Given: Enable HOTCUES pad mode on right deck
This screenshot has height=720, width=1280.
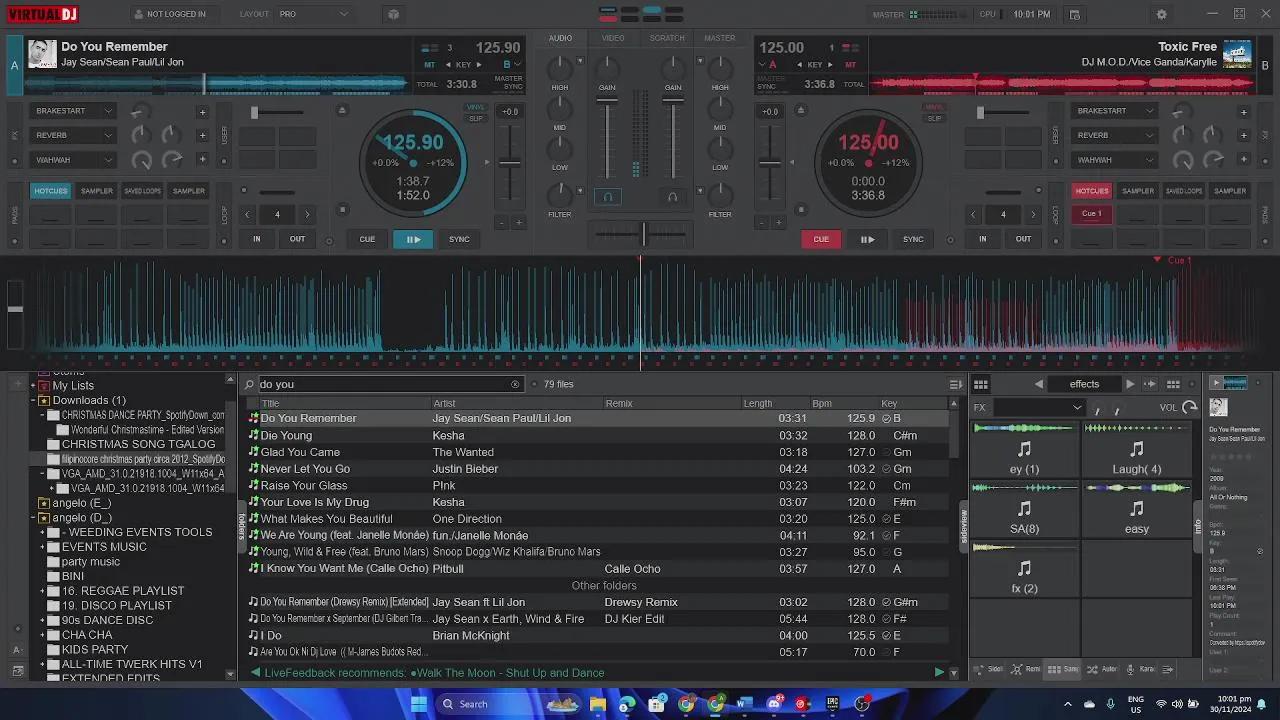Looking at the screenshot, I should tap(1091, 191).
